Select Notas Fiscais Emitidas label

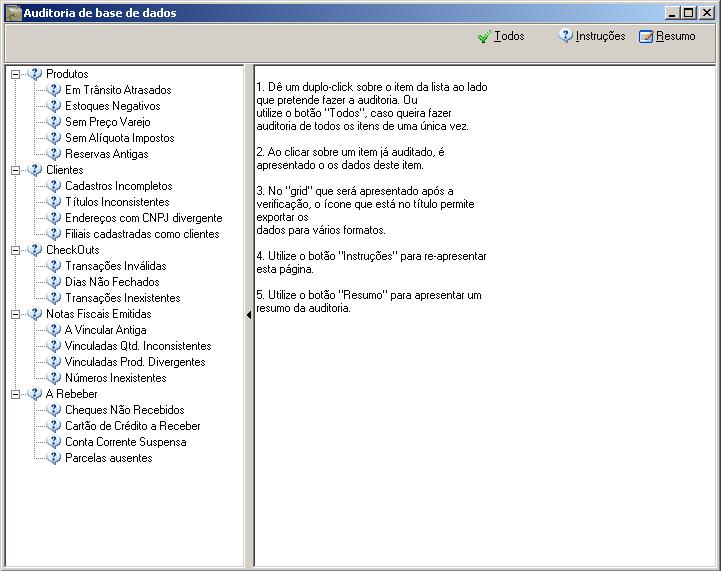(99, 314)
